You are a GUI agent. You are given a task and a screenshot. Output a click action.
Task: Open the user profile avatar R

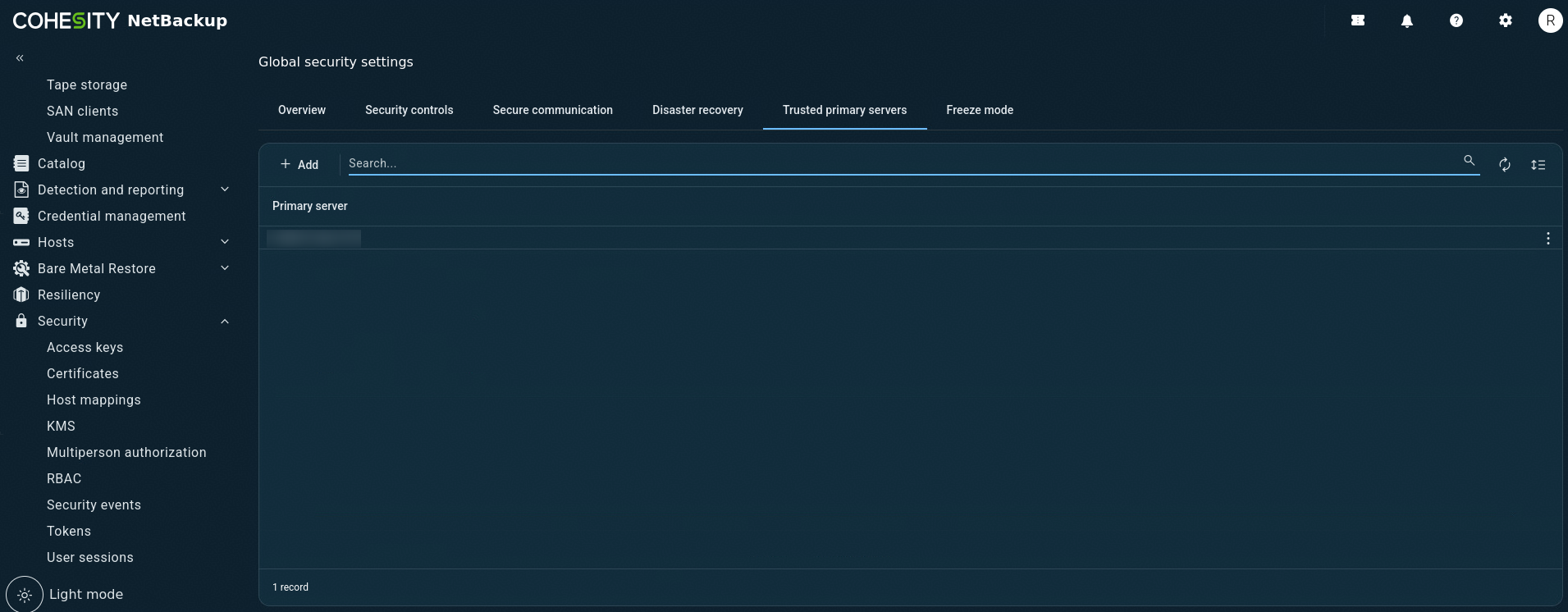point(1550,21)
